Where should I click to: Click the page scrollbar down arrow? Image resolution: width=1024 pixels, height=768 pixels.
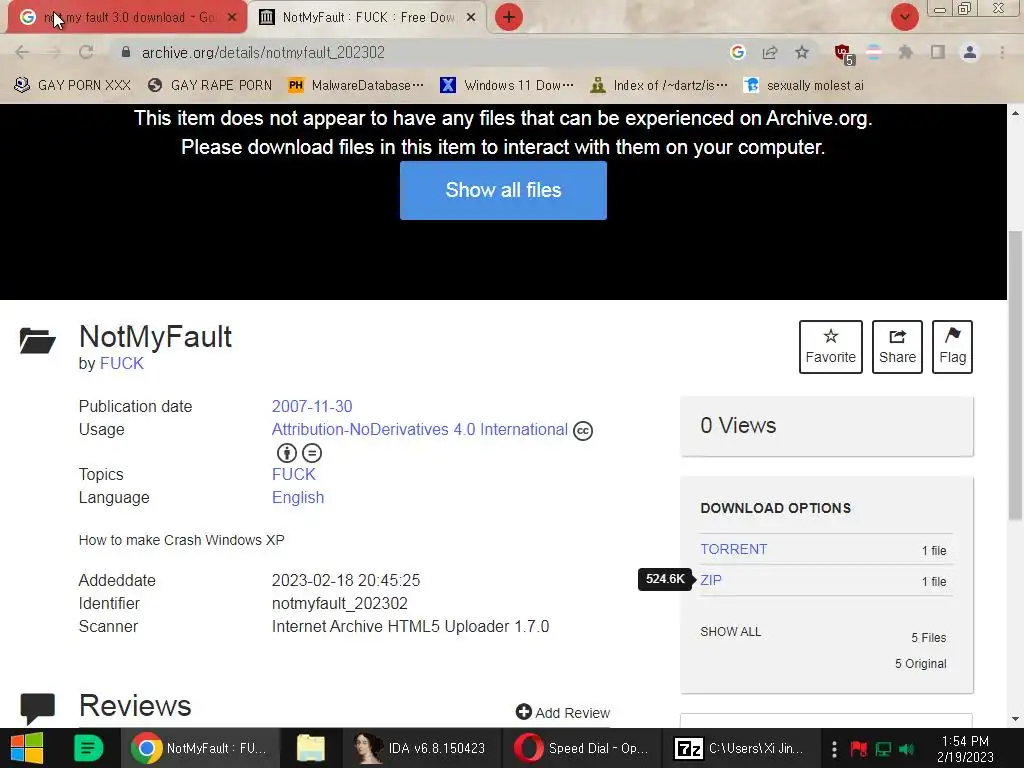(x=1016, y=719)
